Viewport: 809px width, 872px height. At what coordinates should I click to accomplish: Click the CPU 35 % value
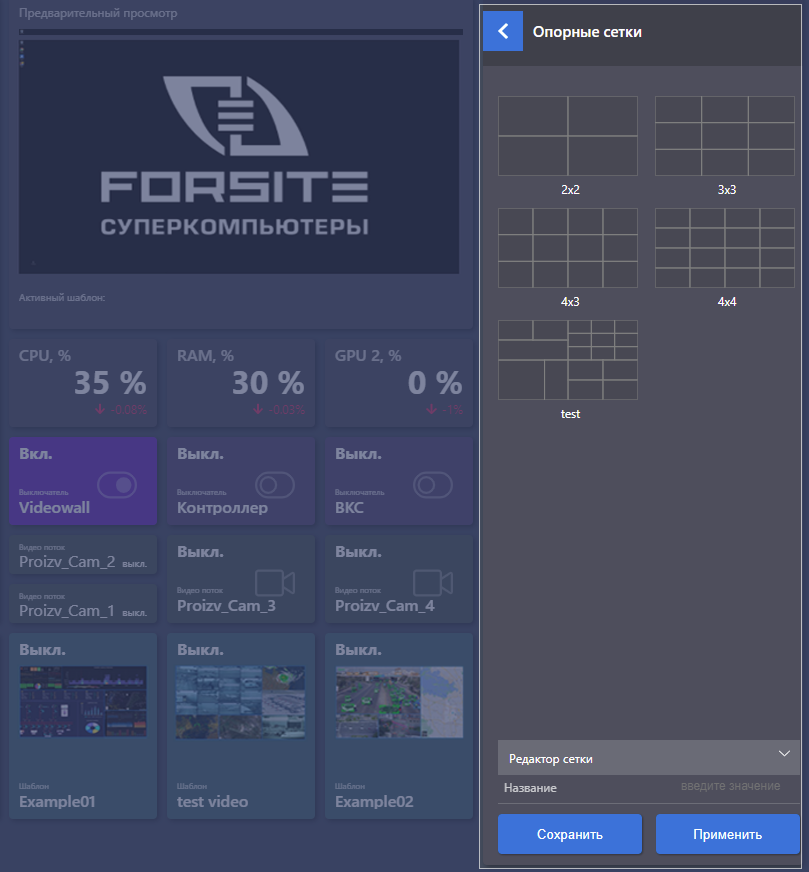pos(110,383)
